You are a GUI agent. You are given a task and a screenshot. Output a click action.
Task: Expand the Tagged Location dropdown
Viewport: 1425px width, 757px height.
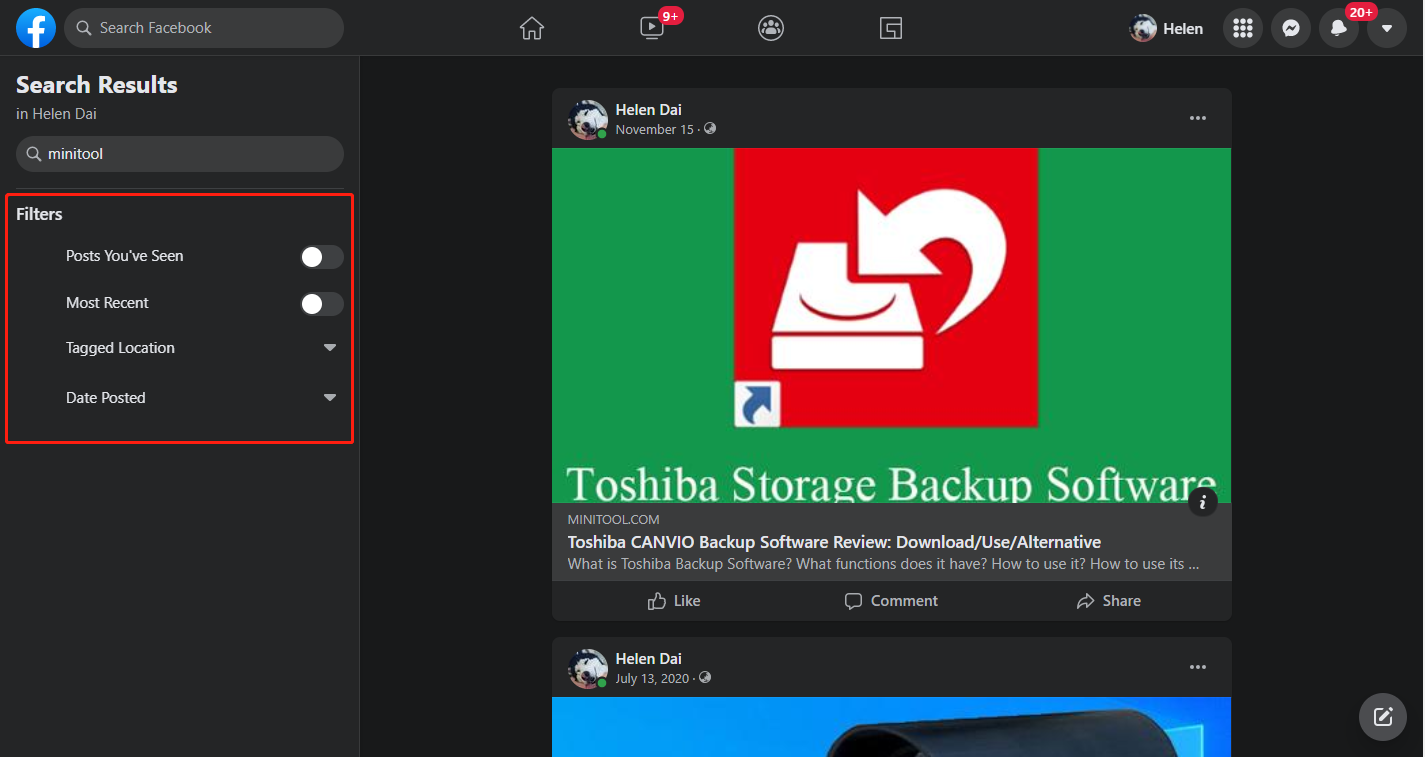coord(330,348)
